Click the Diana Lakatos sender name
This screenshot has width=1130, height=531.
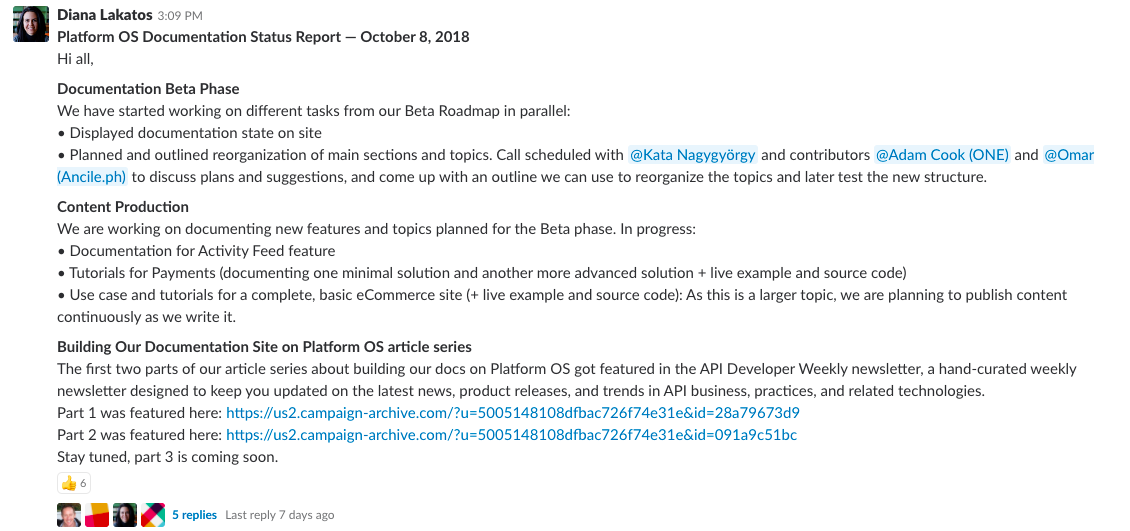coord(104,15)
